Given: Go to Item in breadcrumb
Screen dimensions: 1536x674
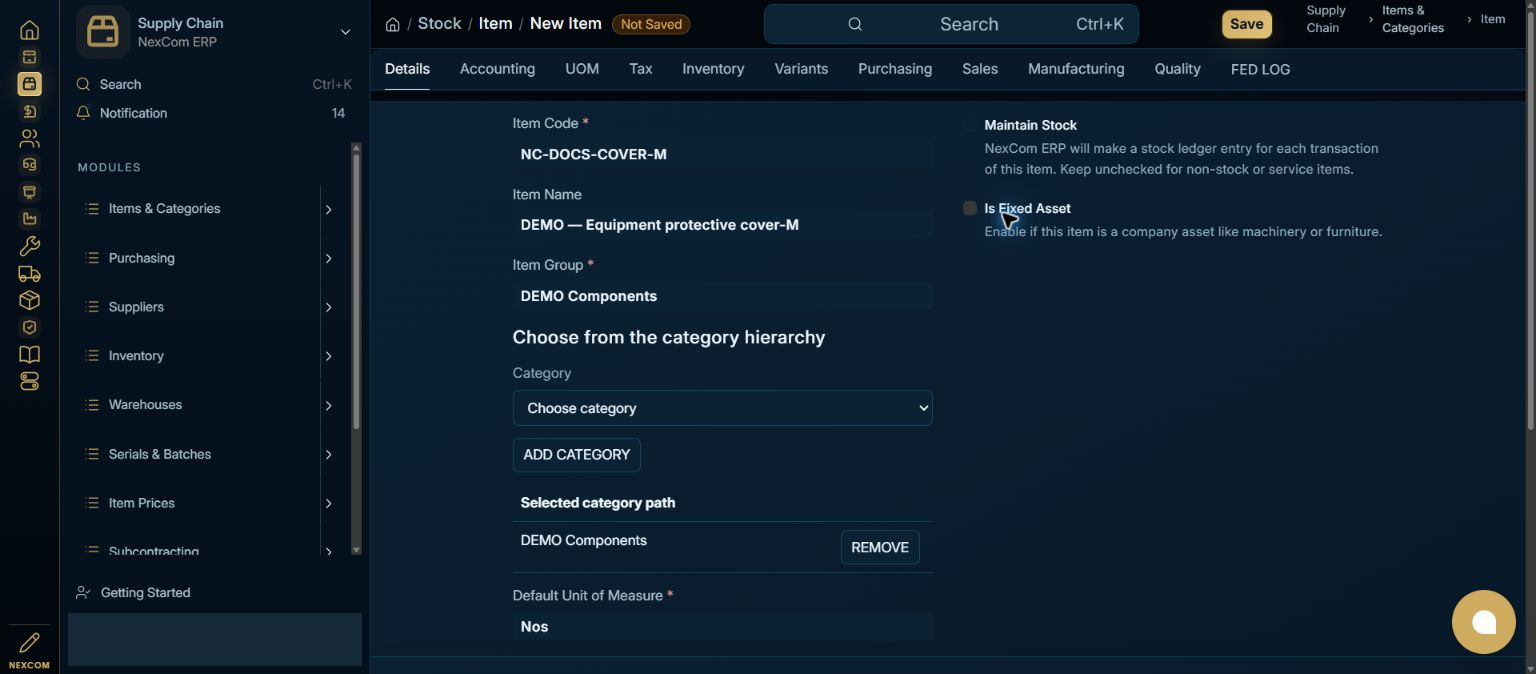Looking at the screenshot, I should coord(495,24).
